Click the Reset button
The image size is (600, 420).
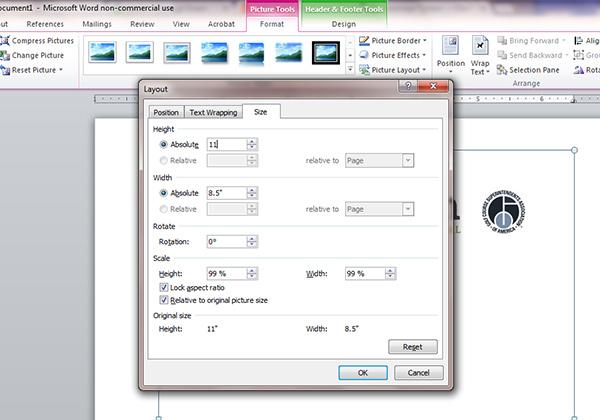(x=412, y=347)
